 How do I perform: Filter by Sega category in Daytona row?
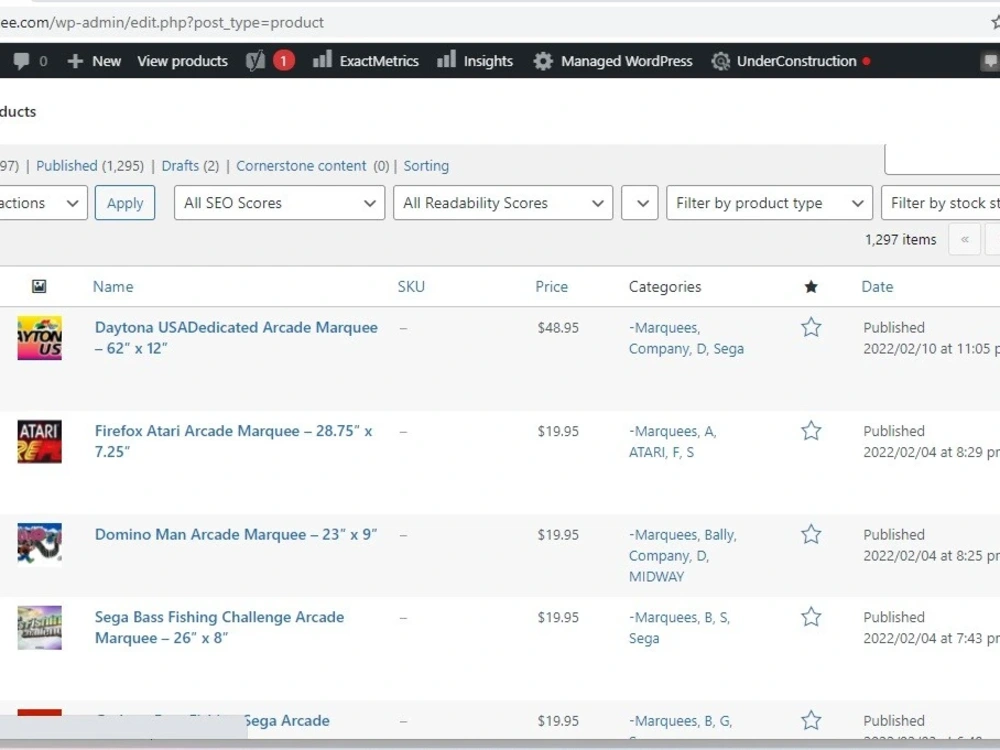[x=728, y=349]
